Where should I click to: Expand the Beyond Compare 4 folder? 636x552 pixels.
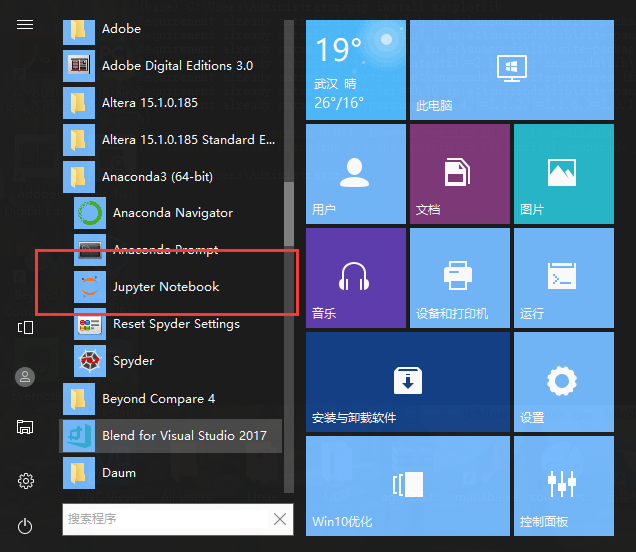click(x=172, y=399)
